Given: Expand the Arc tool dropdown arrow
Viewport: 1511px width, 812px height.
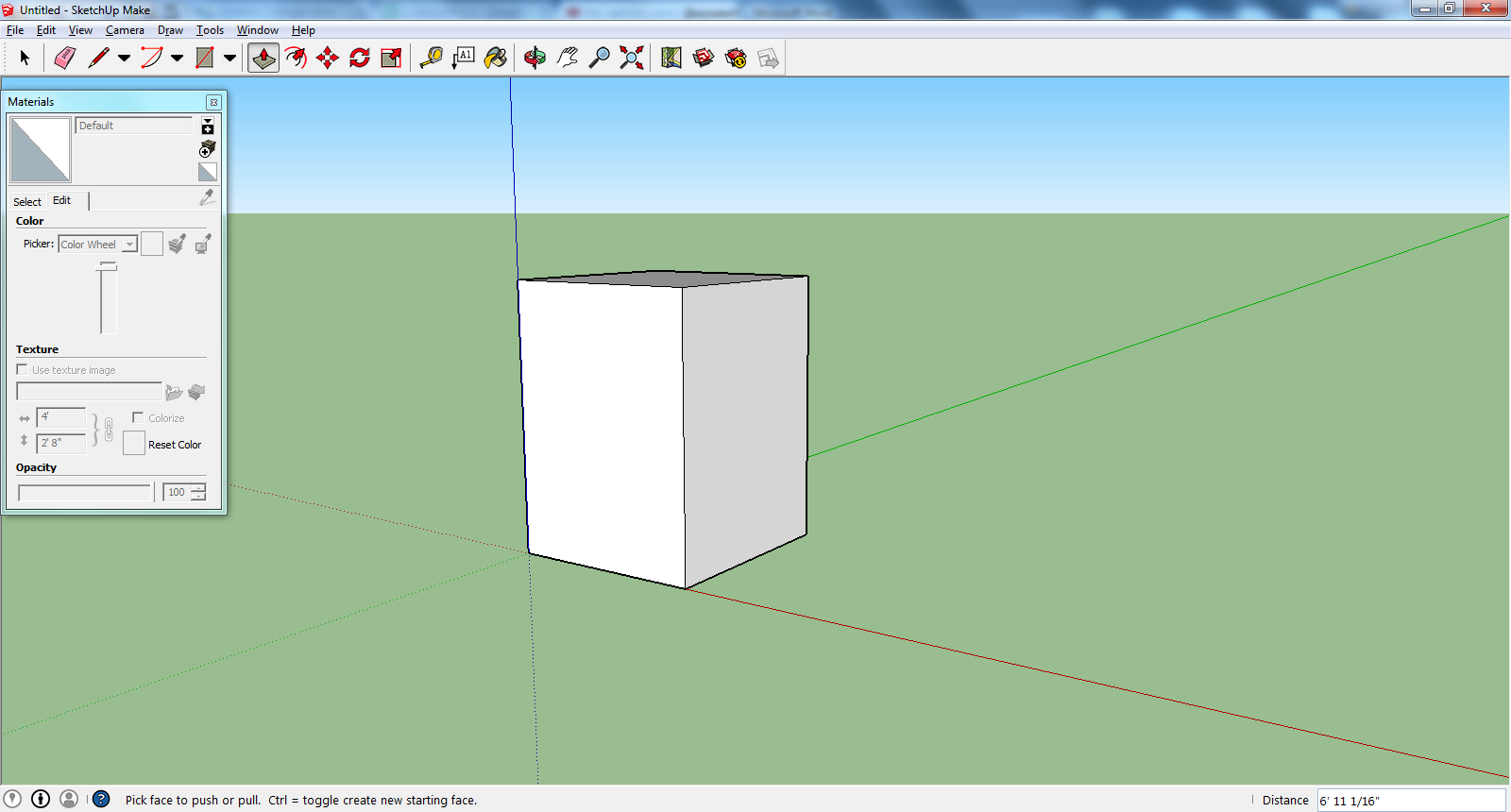Looking at the screenshot, I should 177,58.
